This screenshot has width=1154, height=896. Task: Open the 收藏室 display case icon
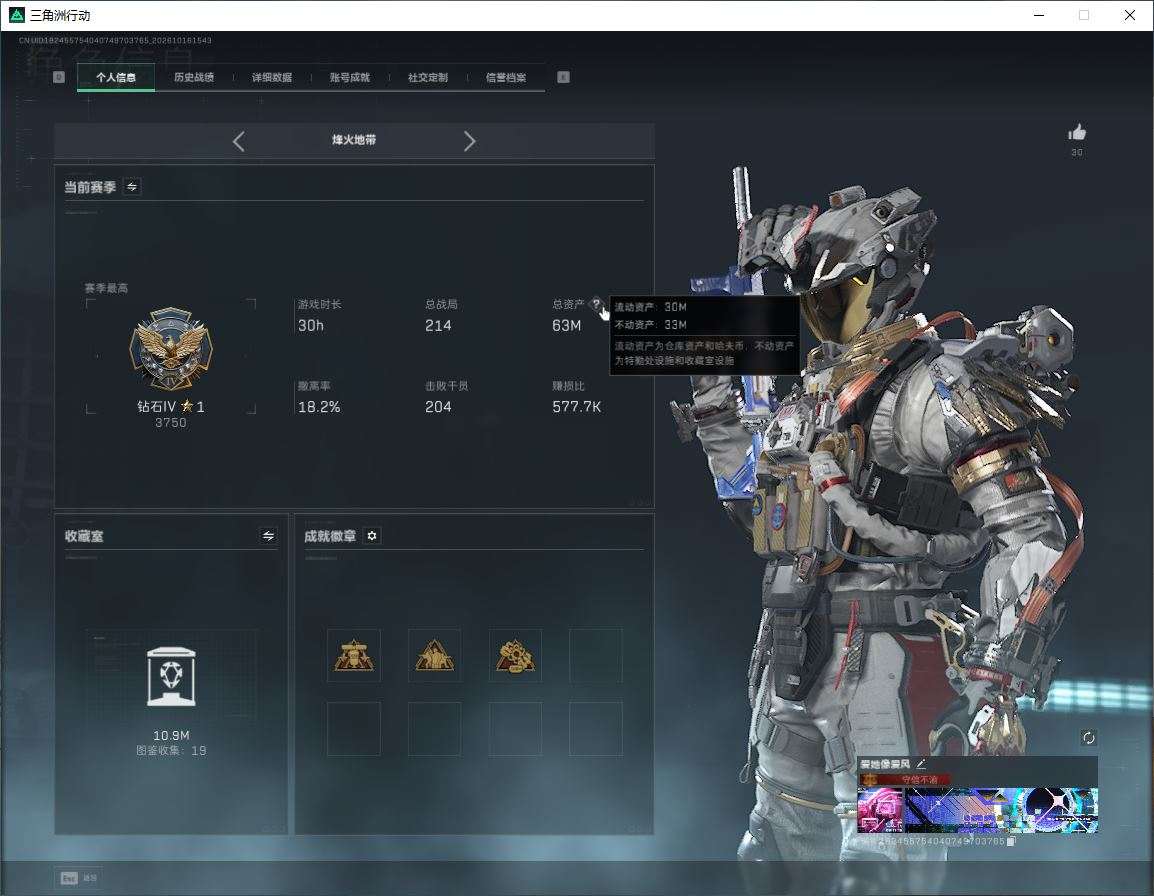tap(171, 677)
